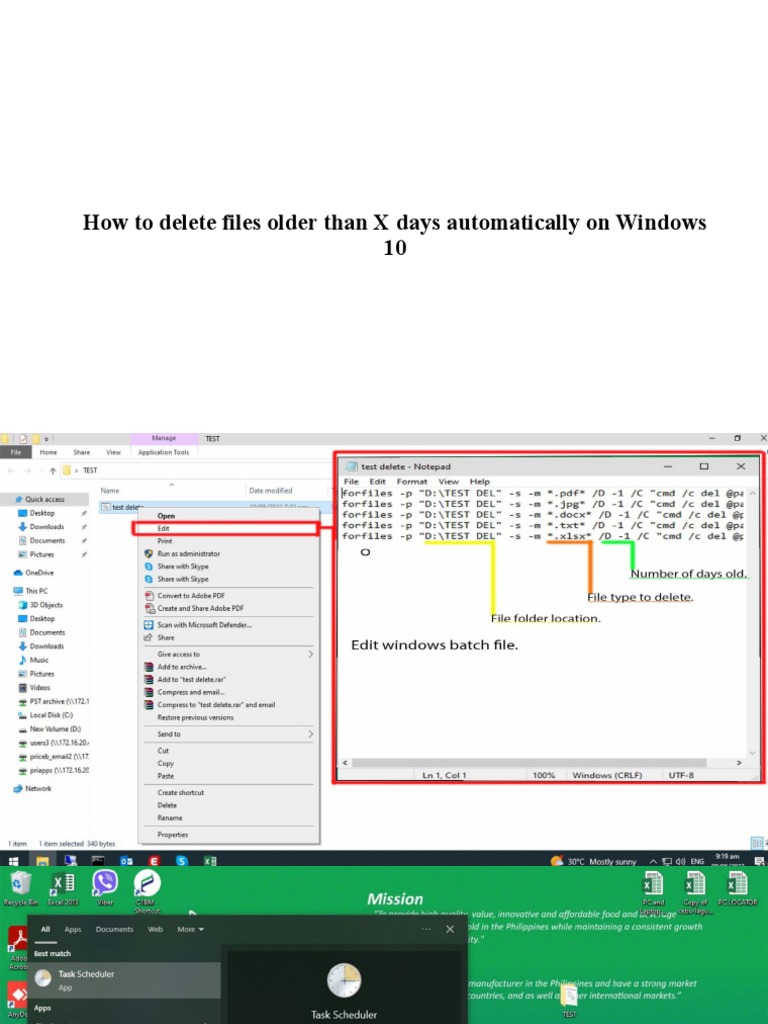Click the Task Scheduler clock icon in preview

(x=344, y=980)
